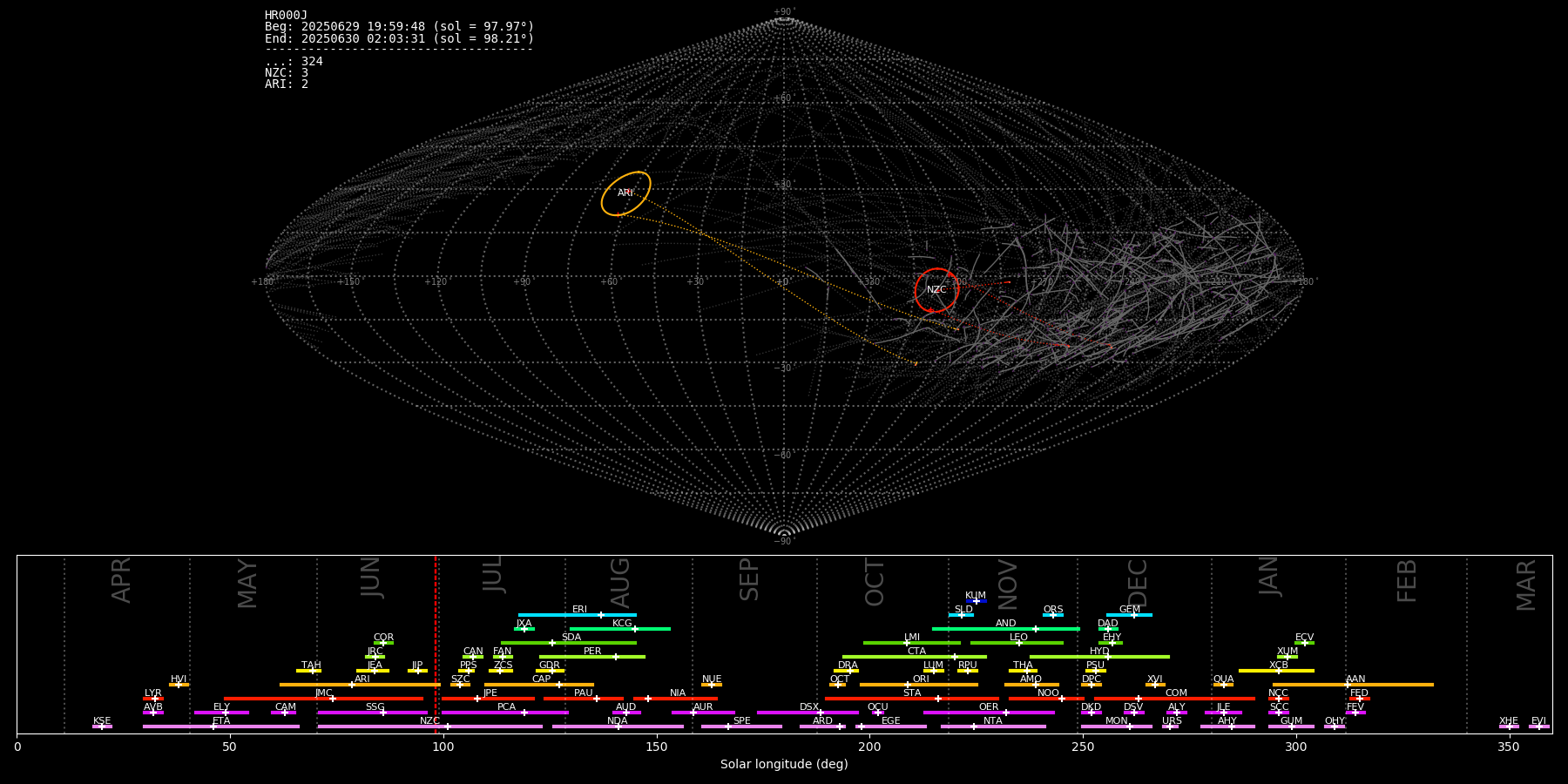Click the 350 tick on solar longitude axis

[1510, 746]
